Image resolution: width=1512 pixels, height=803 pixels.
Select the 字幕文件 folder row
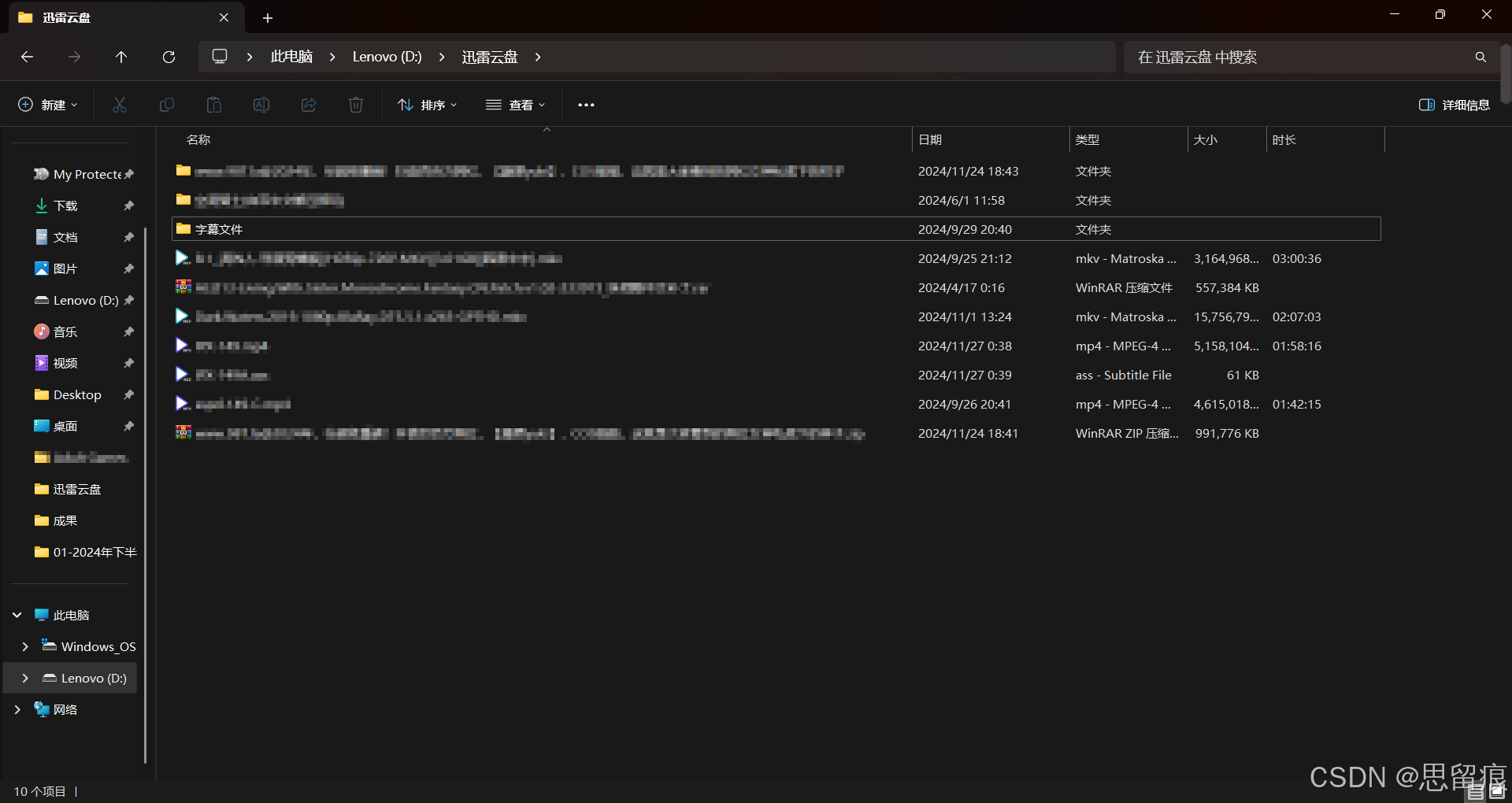[776, 229]
